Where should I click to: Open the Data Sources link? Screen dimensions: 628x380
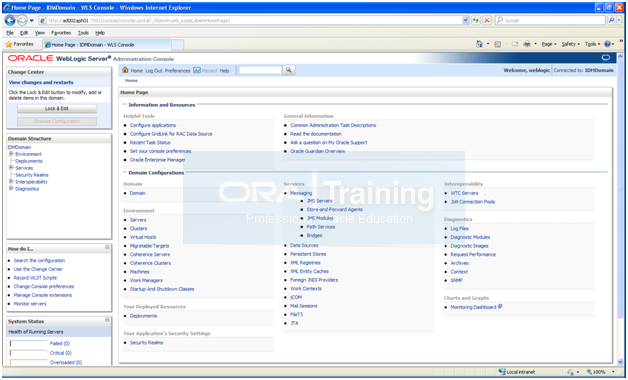(304, 245)
